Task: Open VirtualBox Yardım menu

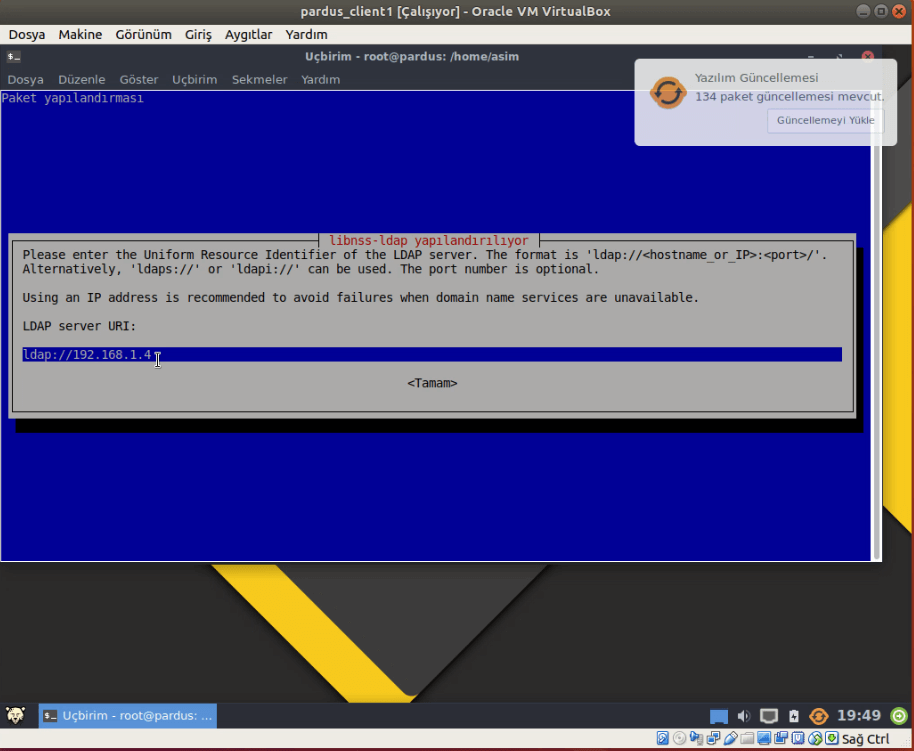Action: [x=306, y=34]
